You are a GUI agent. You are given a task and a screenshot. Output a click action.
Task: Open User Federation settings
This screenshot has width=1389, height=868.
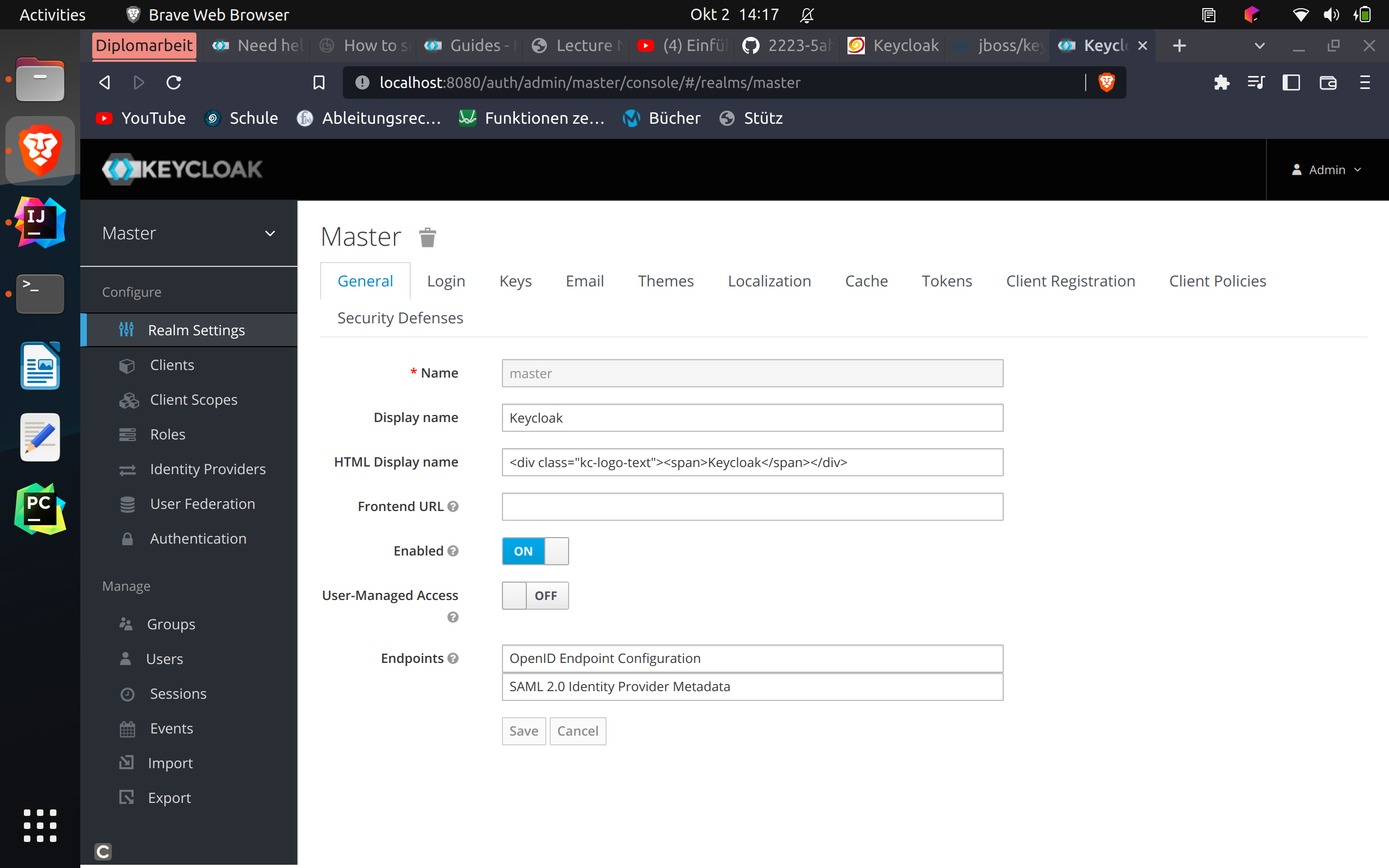point(203,503)
